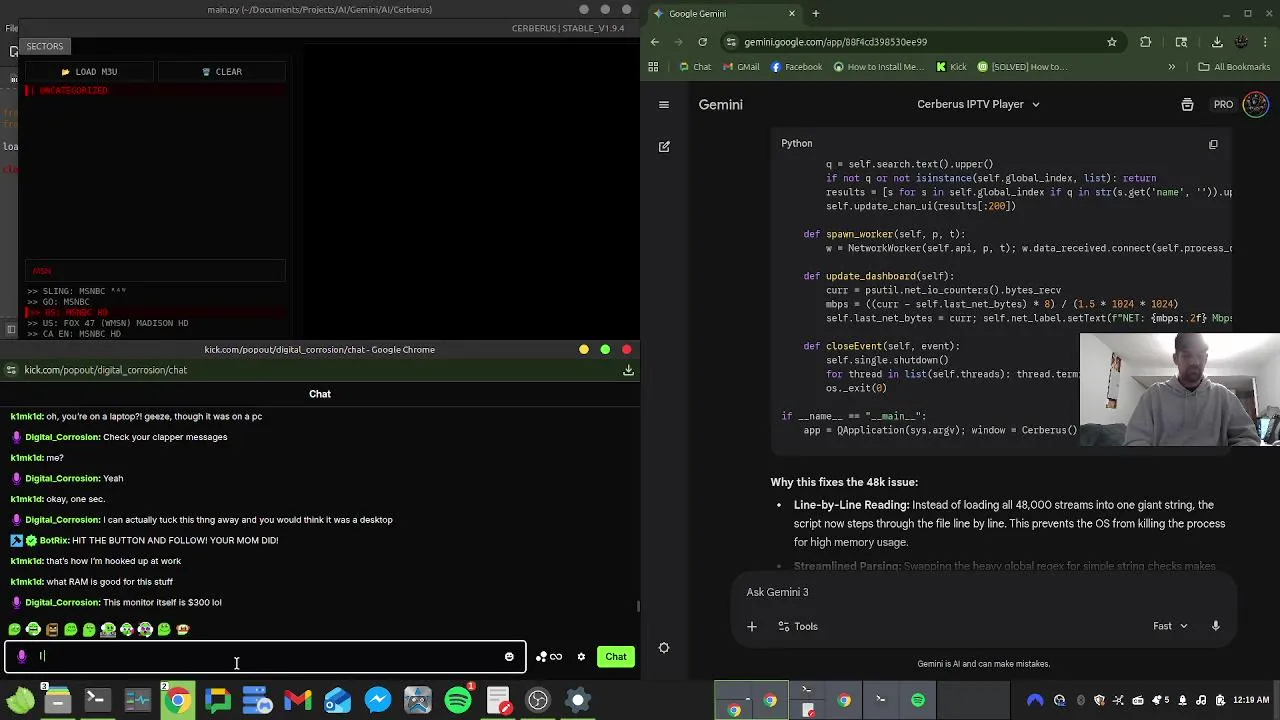
Task: Click the Kick chat scrollbar
Action: click(637, 606)
